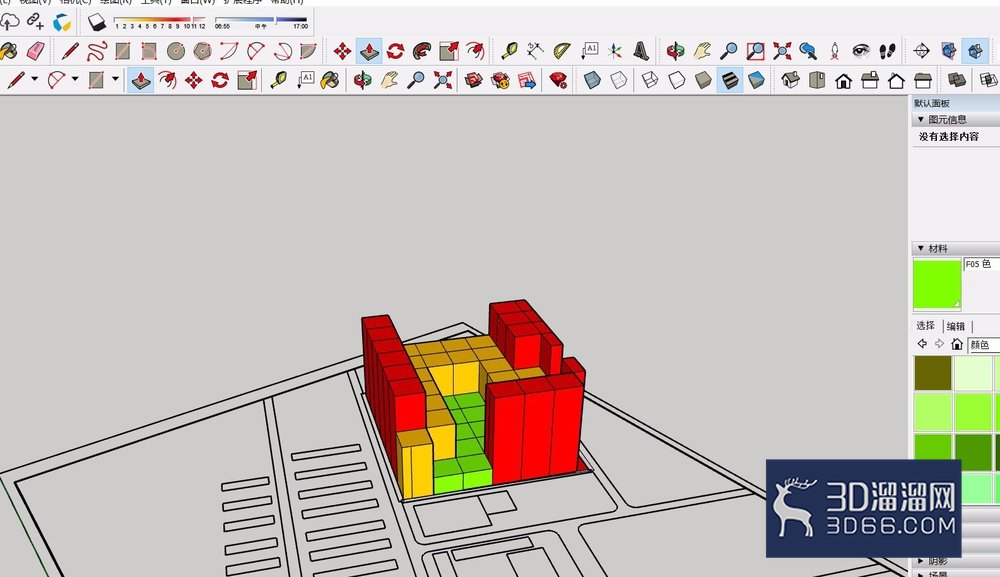Select the Section Plane tool
Screen dimensions: 1000x577
[x=922, y=51]
